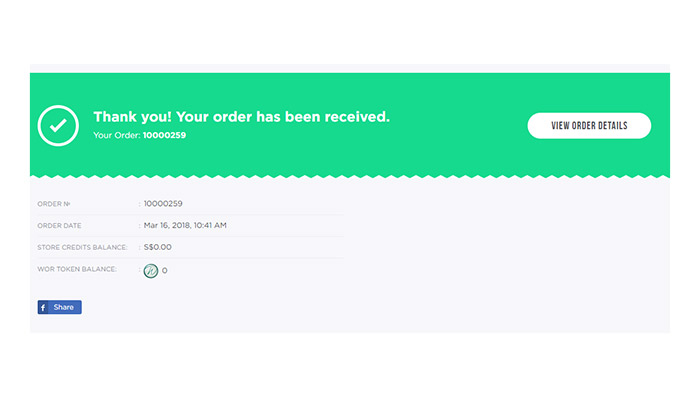Click the WOR token coin icon
The width and height of the screenshot is (700, 400).
[151, 271]
